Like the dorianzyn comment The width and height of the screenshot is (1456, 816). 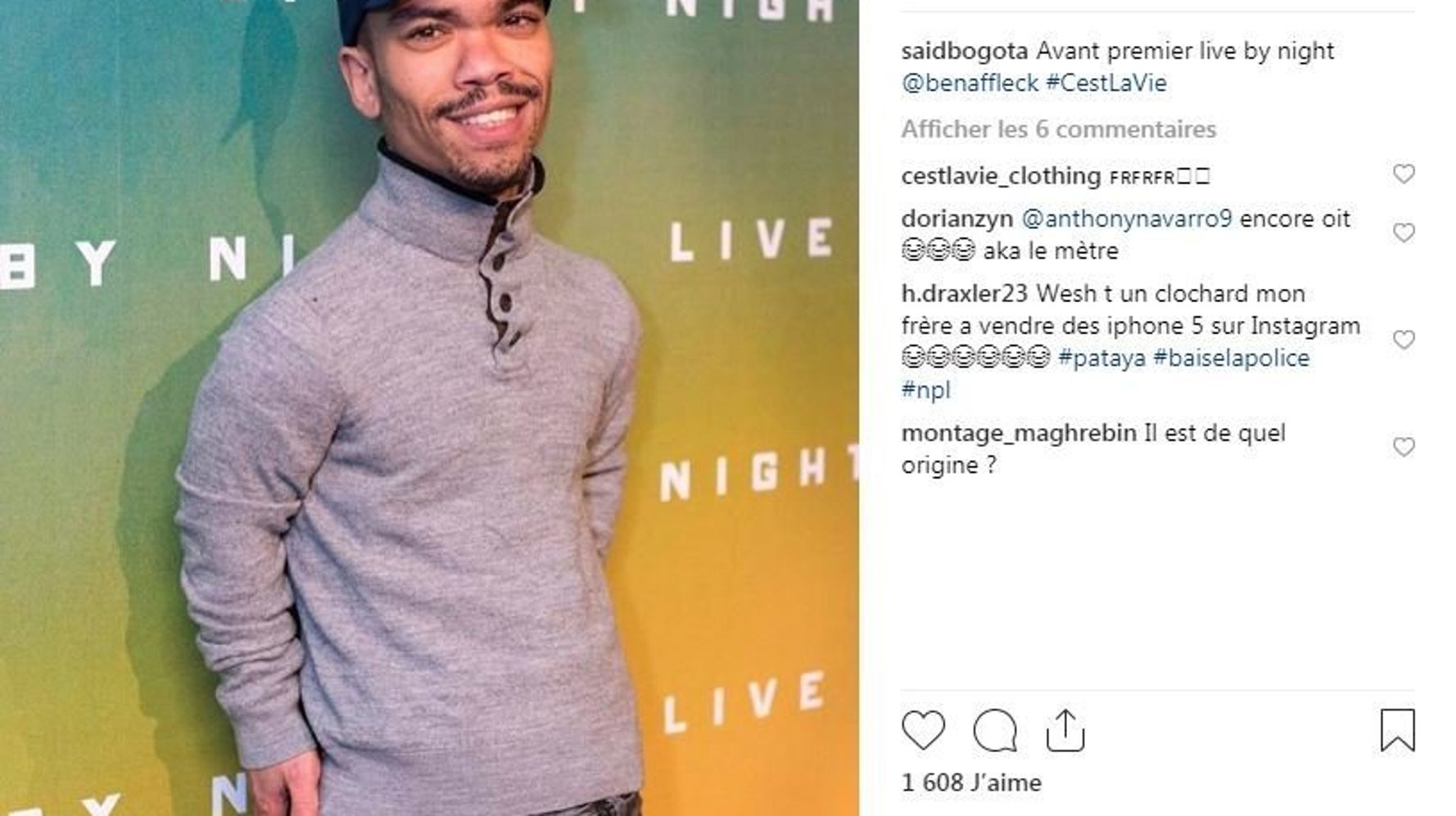1404,233
